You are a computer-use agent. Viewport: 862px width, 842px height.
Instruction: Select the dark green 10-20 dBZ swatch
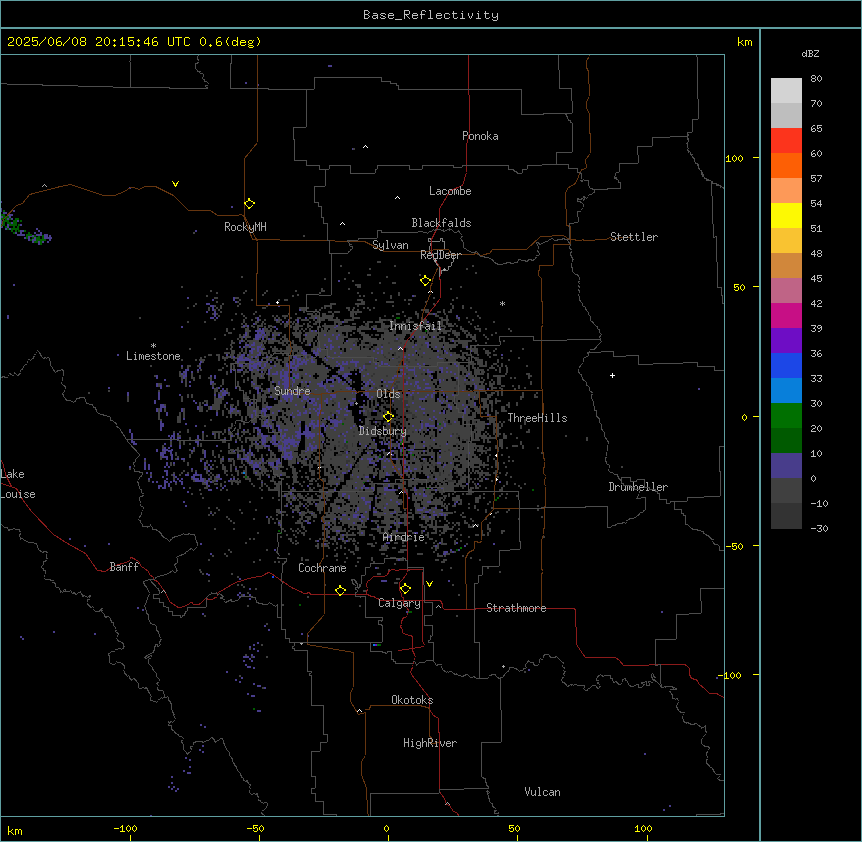pyautogui.click(x=786, y=441)
